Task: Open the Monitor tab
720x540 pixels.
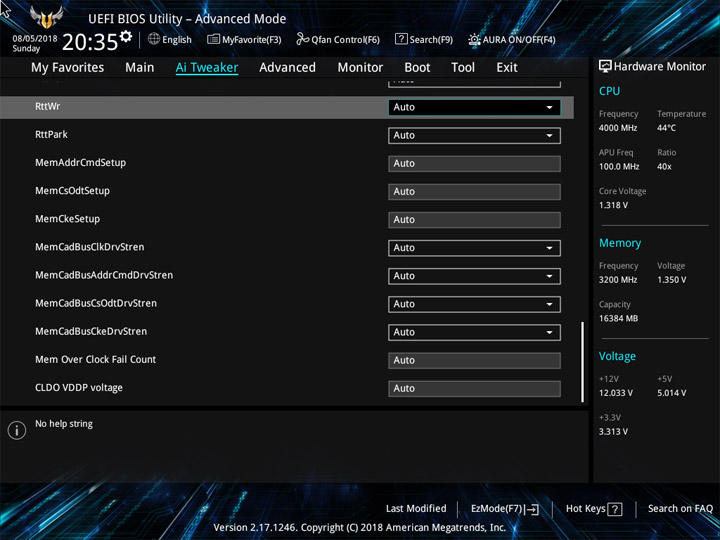Action: pyautogui.click(x=360, y=68)
